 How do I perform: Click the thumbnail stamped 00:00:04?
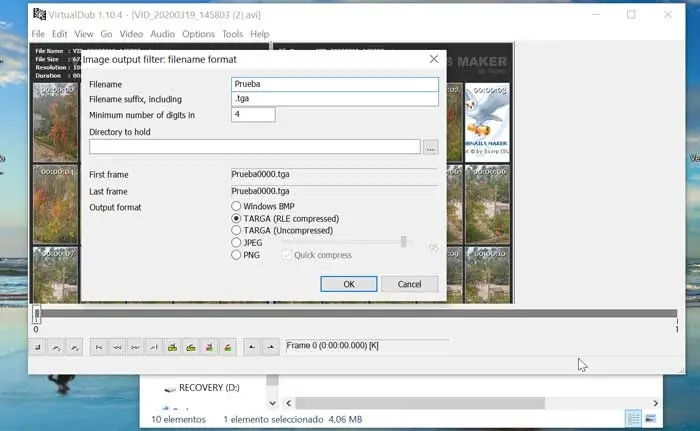55,204
